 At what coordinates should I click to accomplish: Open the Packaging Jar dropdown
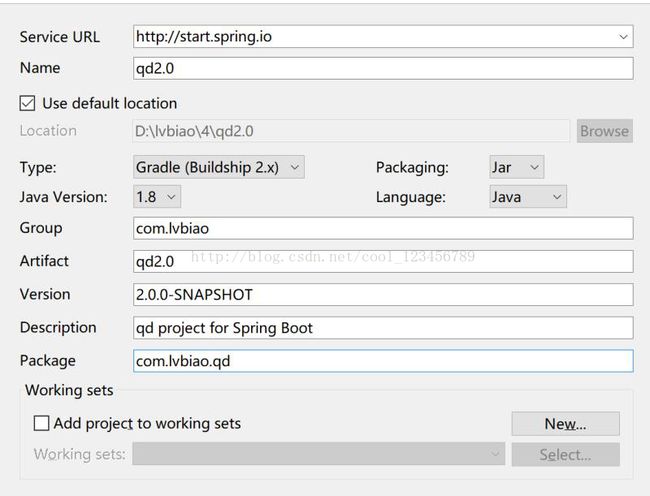[517, 167]
